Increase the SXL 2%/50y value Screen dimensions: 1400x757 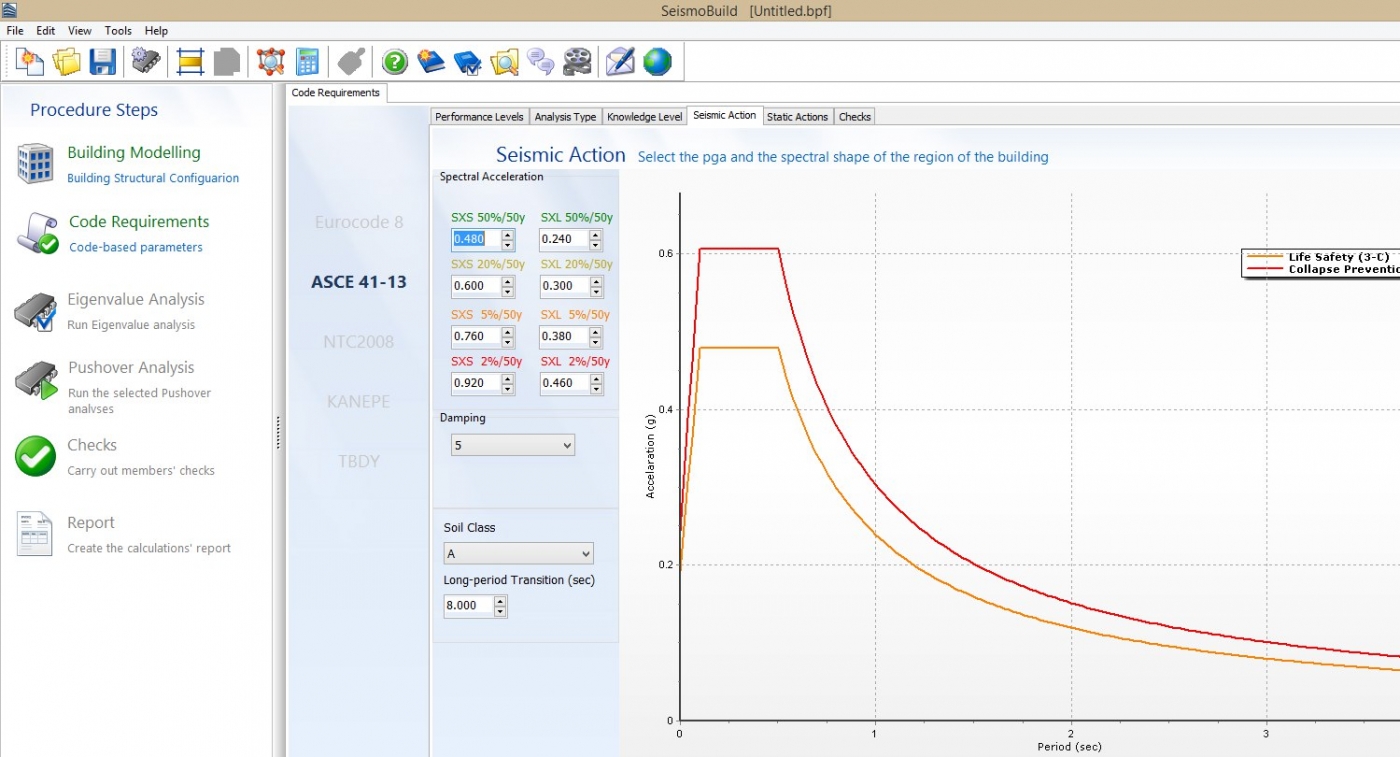point(596,378)
